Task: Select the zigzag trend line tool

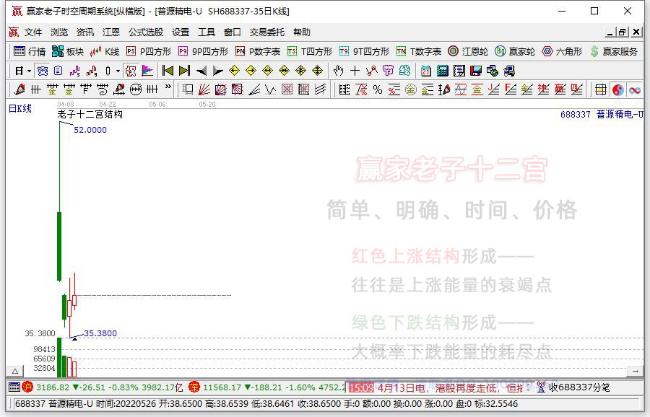Action: (x=372, y=71)
